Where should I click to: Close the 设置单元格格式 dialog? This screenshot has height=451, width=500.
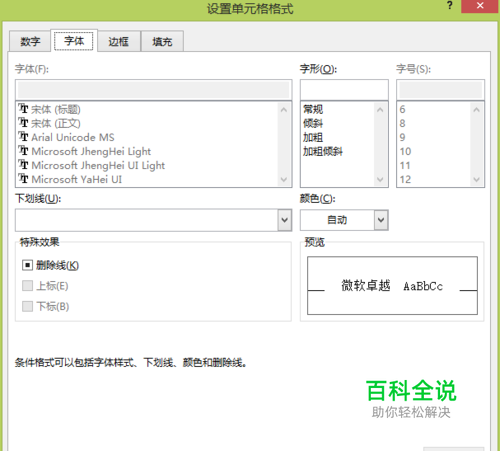pos(480,6)
